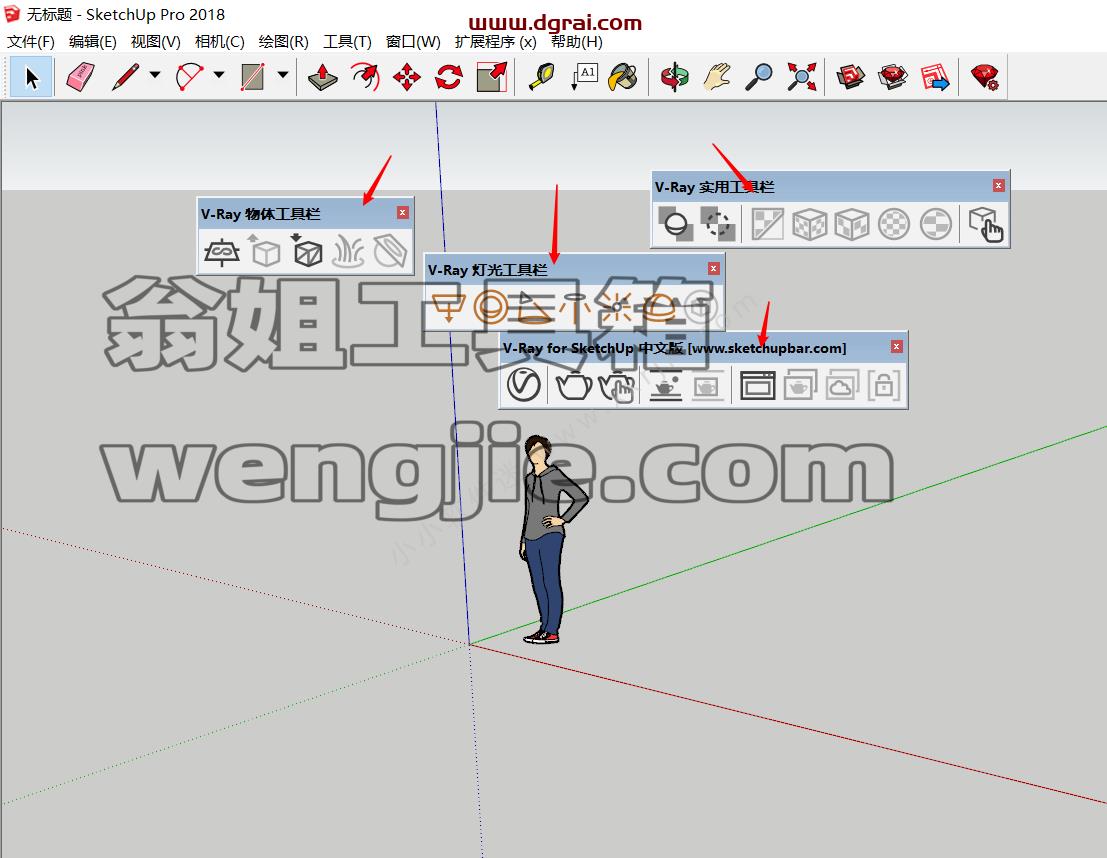Viewport: 1107px width, 858px height.
Task: Close the V-Ray 实用工具栏 toolbar
Action: coord(998,185)
